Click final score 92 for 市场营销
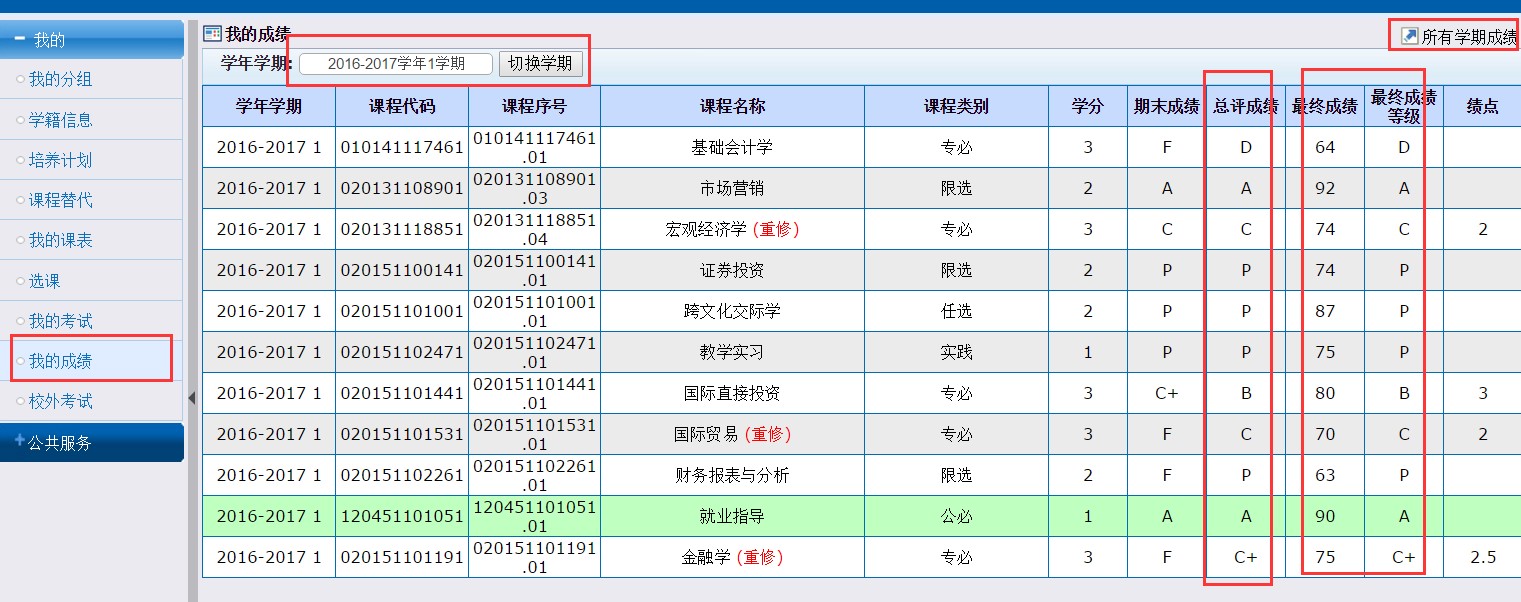Image resolution: width=1521 pixels, height=602 pixels. pyautogui.click(x=1325, y=189)
